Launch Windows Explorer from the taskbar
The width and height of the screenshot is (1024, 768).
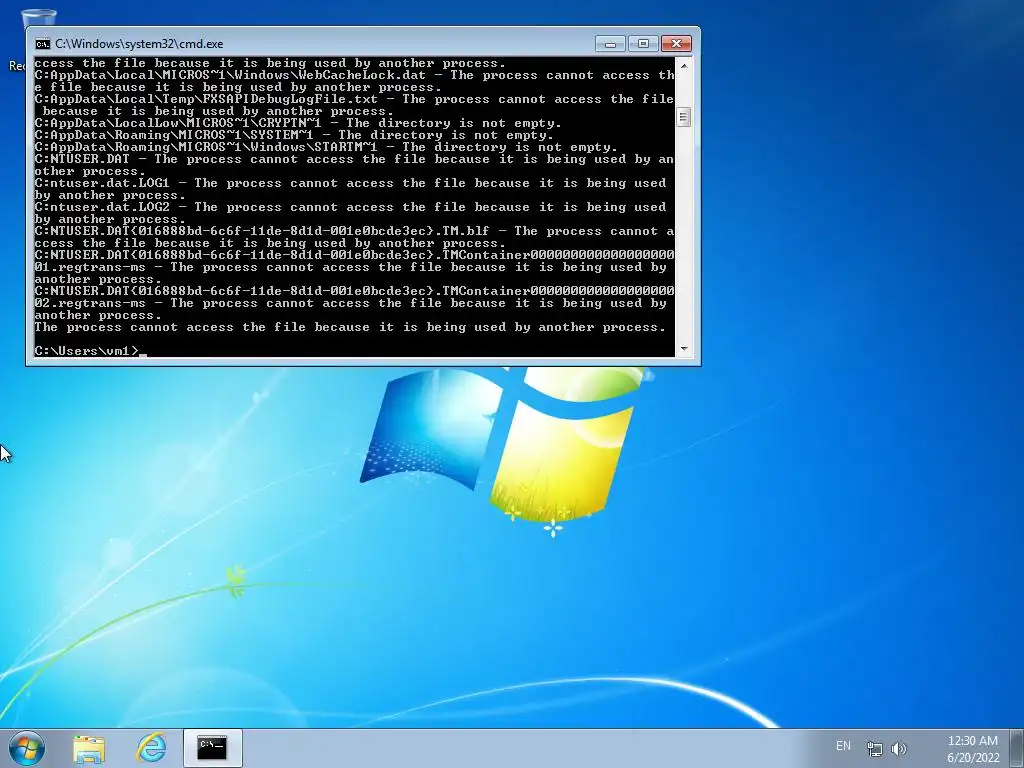point(89,748)
